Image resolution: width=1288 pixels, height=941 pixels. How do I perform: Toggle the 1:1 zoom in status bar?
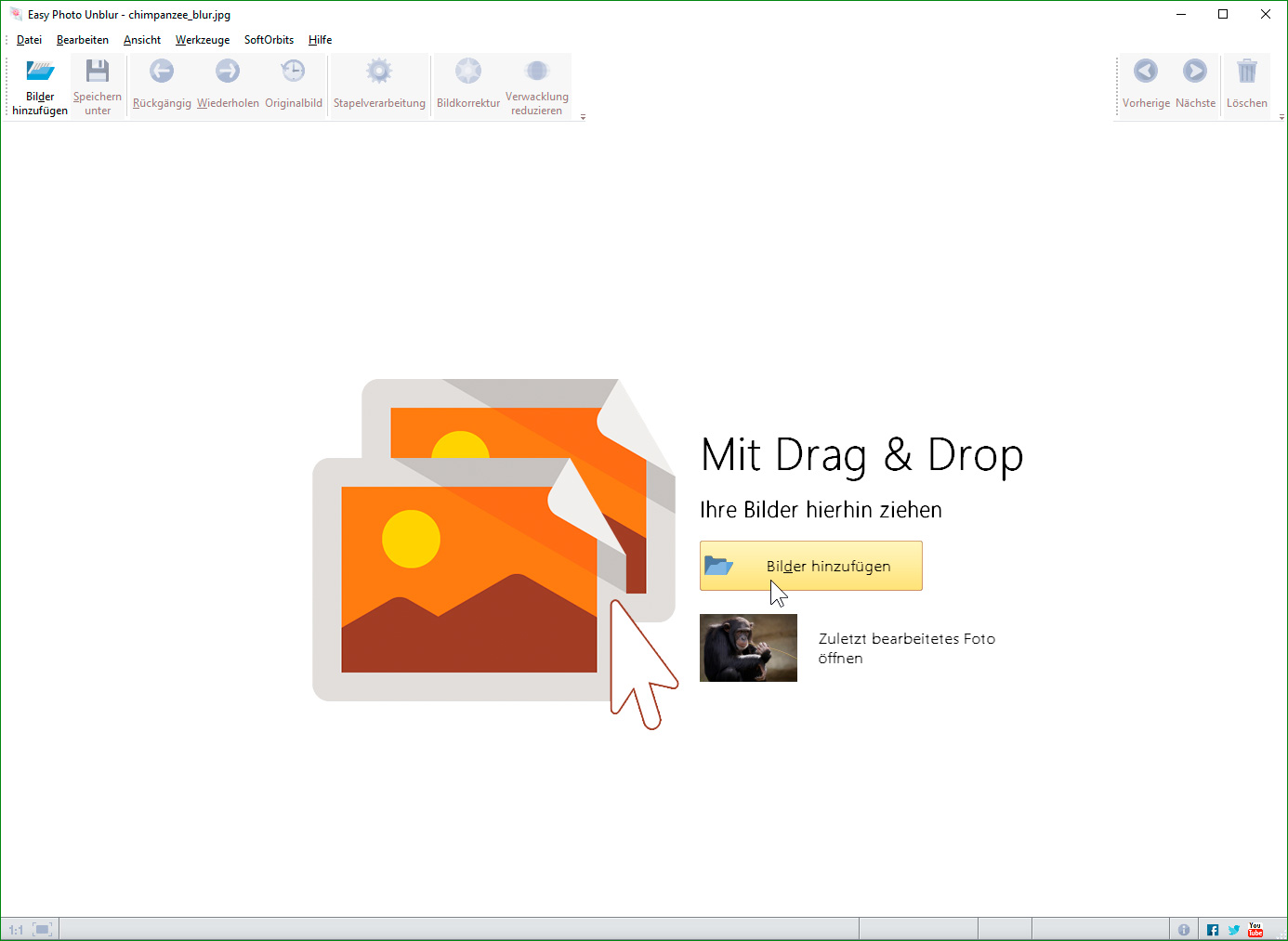16,930
